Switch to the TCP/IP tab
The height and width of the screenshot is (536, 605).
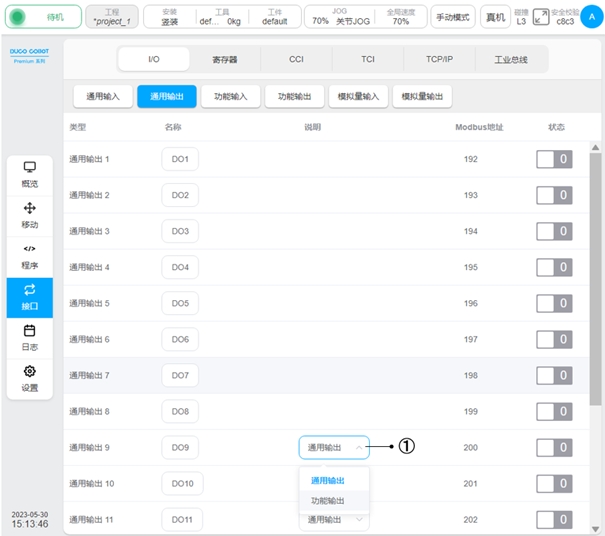click(x=440, y=59)
